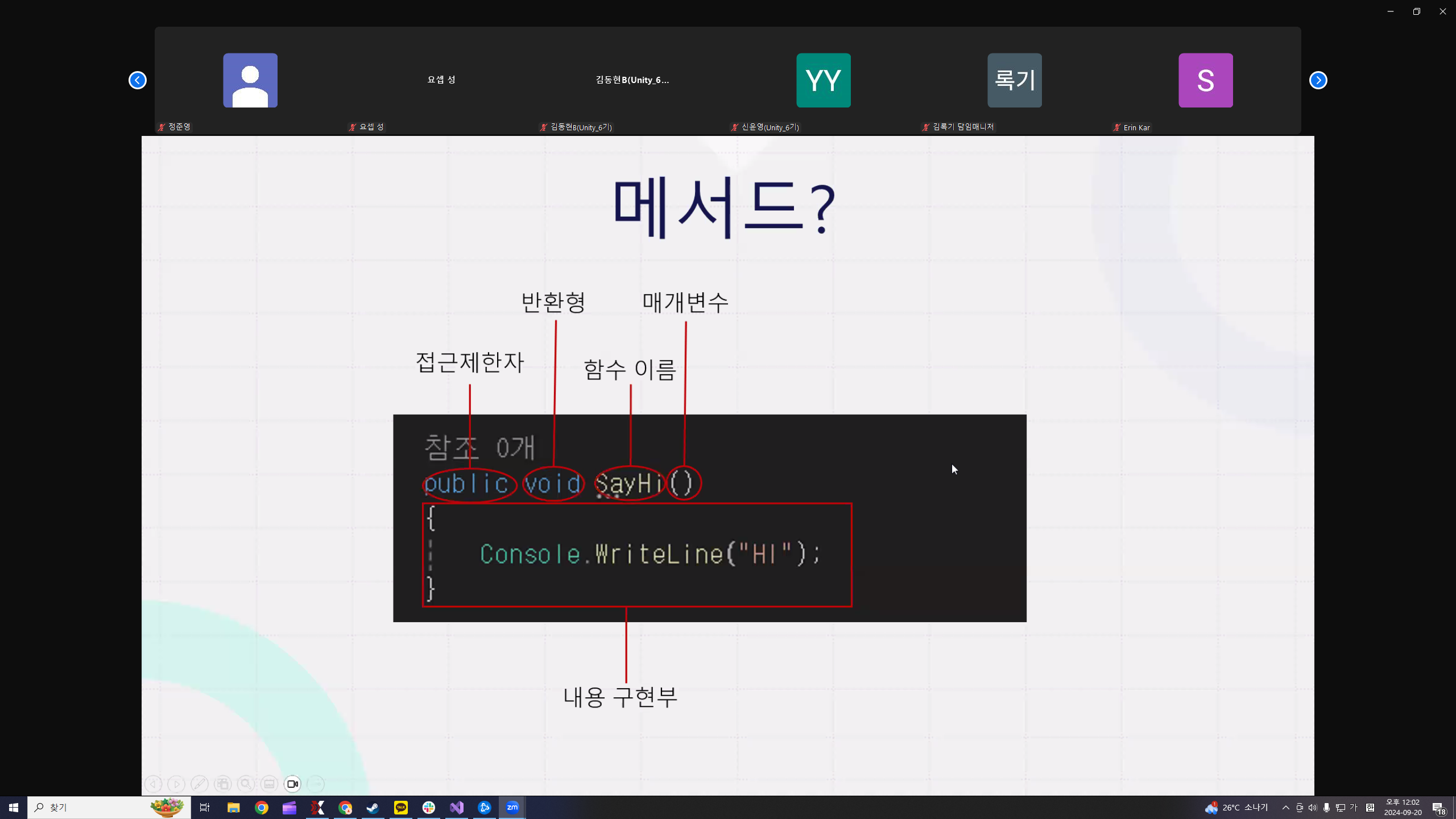Image resolution: width=1456 pixels, height=819 pixels.
Task: Open red X app on taskbar
Action: (x=317, y=808)
